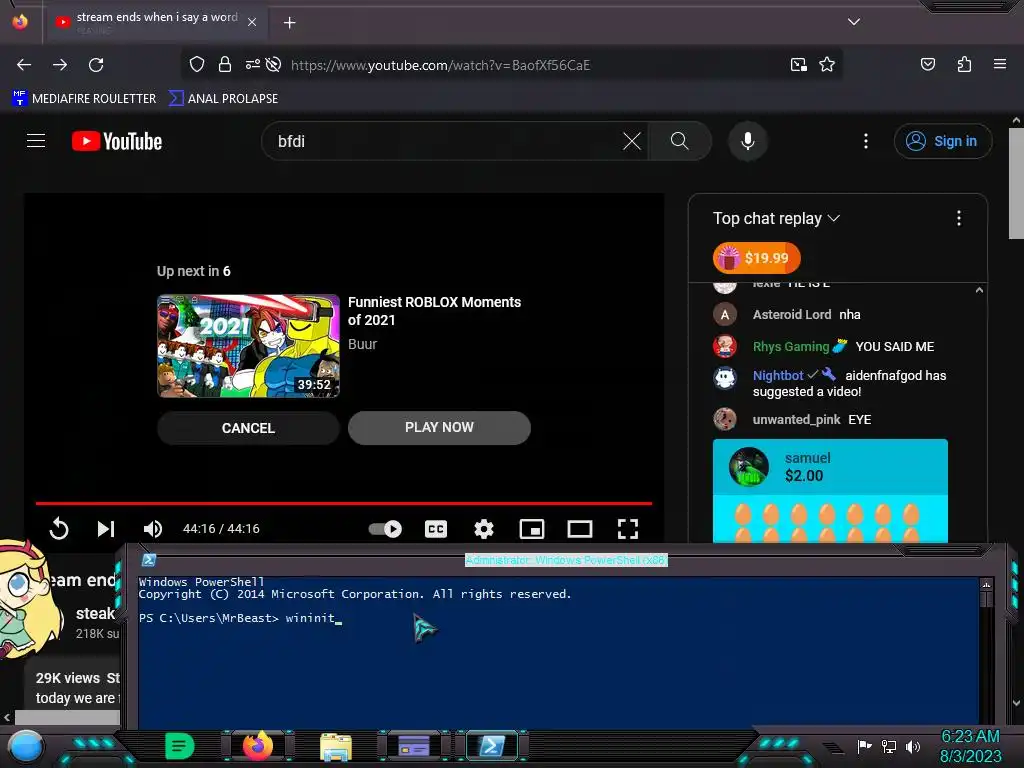Open the YouTube guide hamburger menu
This screenshot has height=768, width=1024.
pyautogui.click(x=36, y=141)
